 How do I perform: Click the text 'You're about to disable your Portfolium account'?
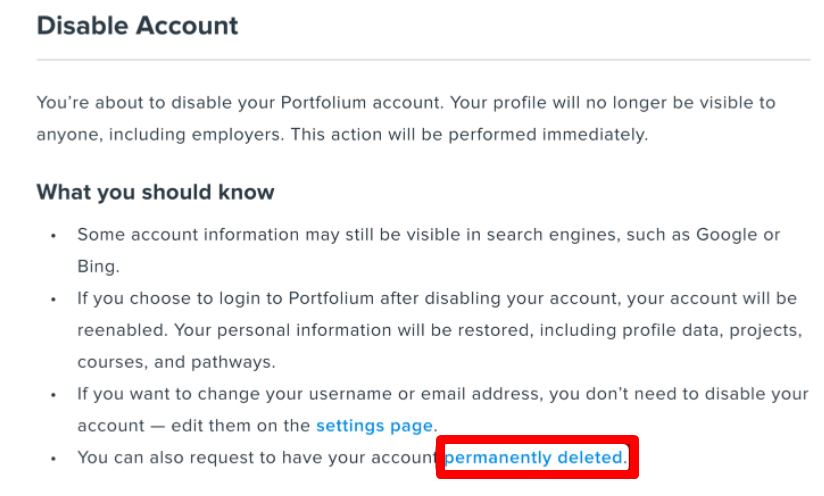click(x=239, y=102)
